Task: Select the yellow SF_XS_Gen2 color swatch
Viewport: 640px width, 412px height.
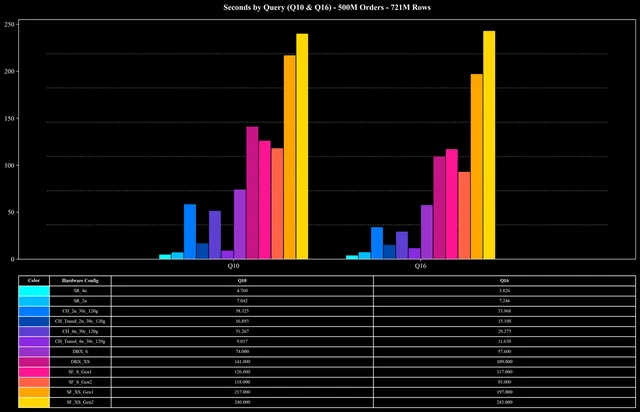Action: 34,402
